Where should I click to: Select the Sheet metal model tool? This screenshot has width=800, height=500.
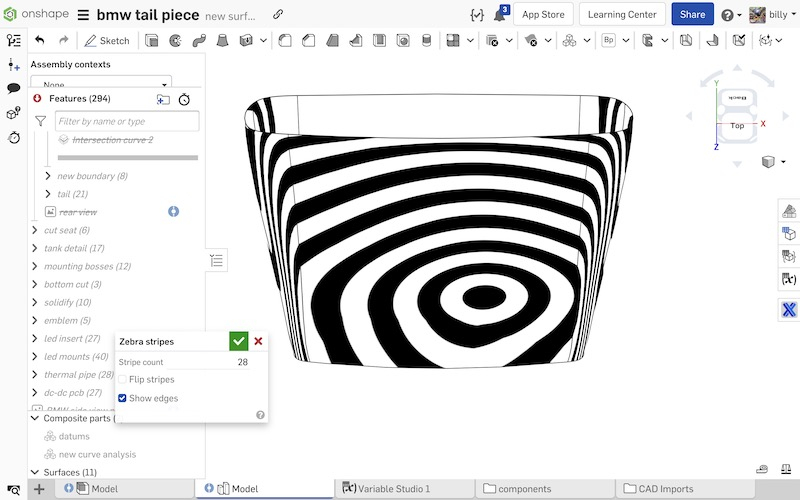[x=686, y=40]
